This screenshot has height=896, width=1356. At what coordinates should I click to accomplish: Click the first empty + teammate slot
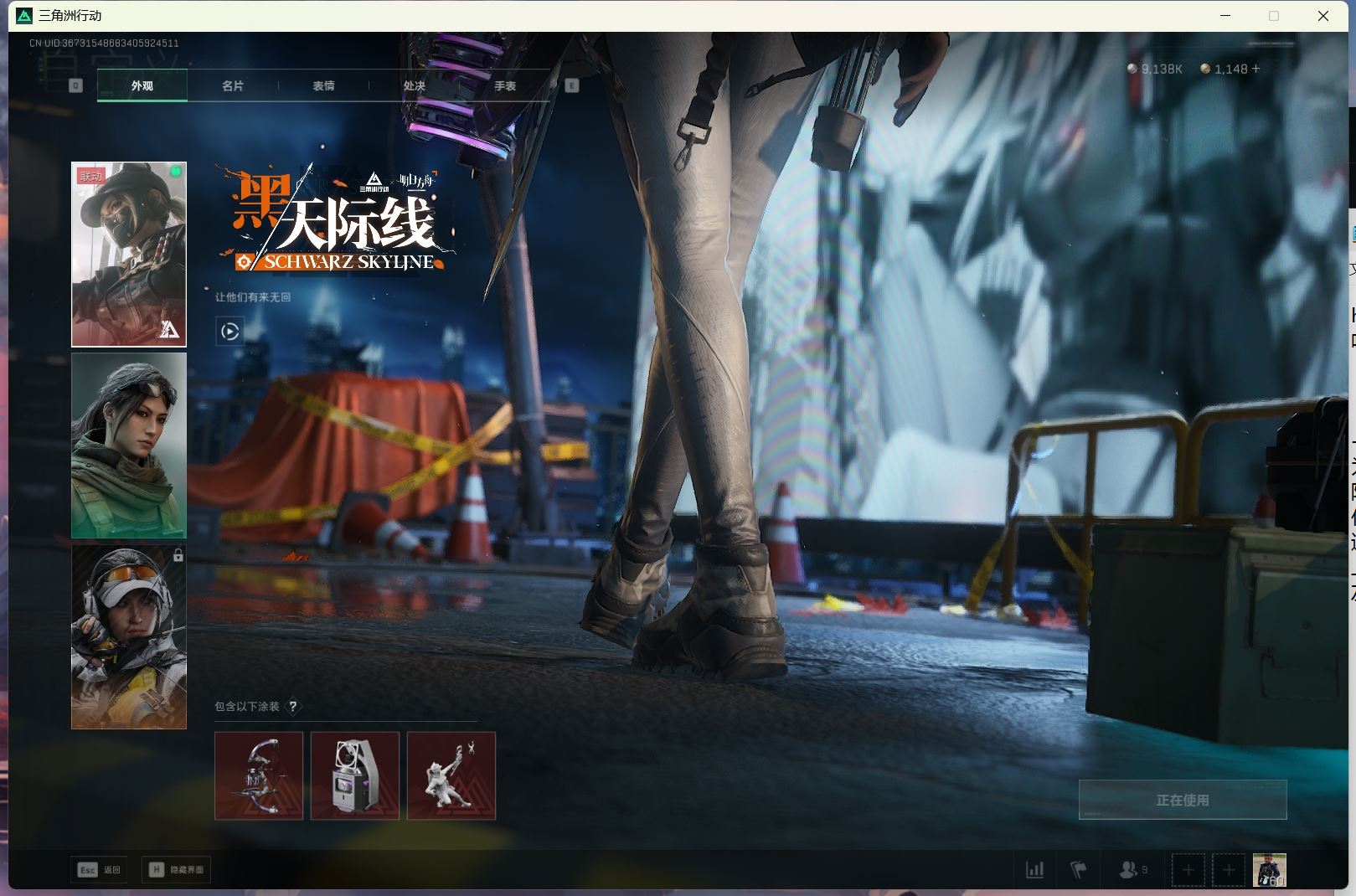pos(1188,869)
